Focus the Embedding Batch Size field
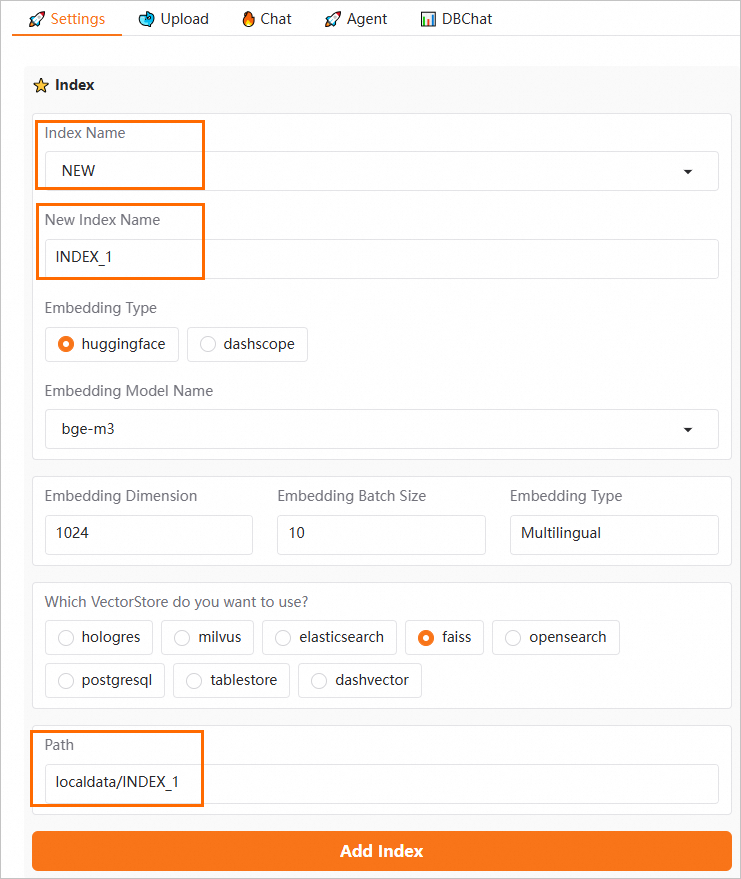The height and width of the screenshot is (879, 741). 381,534
